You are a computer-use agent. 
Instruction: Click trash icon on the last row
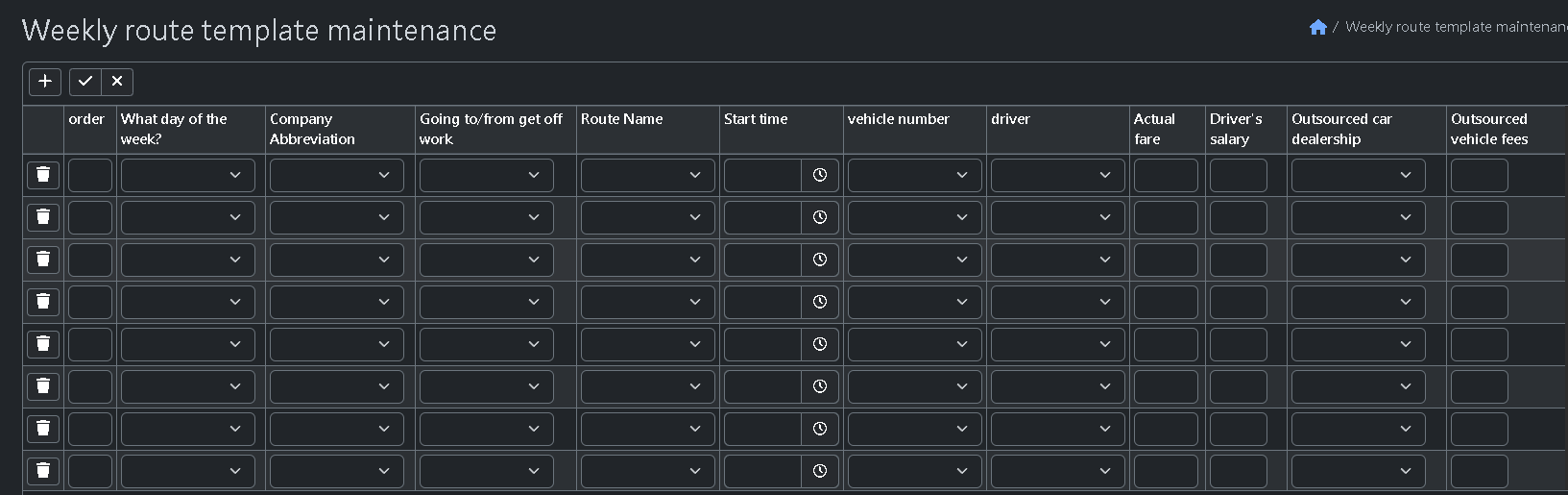[x=43, y=470]
